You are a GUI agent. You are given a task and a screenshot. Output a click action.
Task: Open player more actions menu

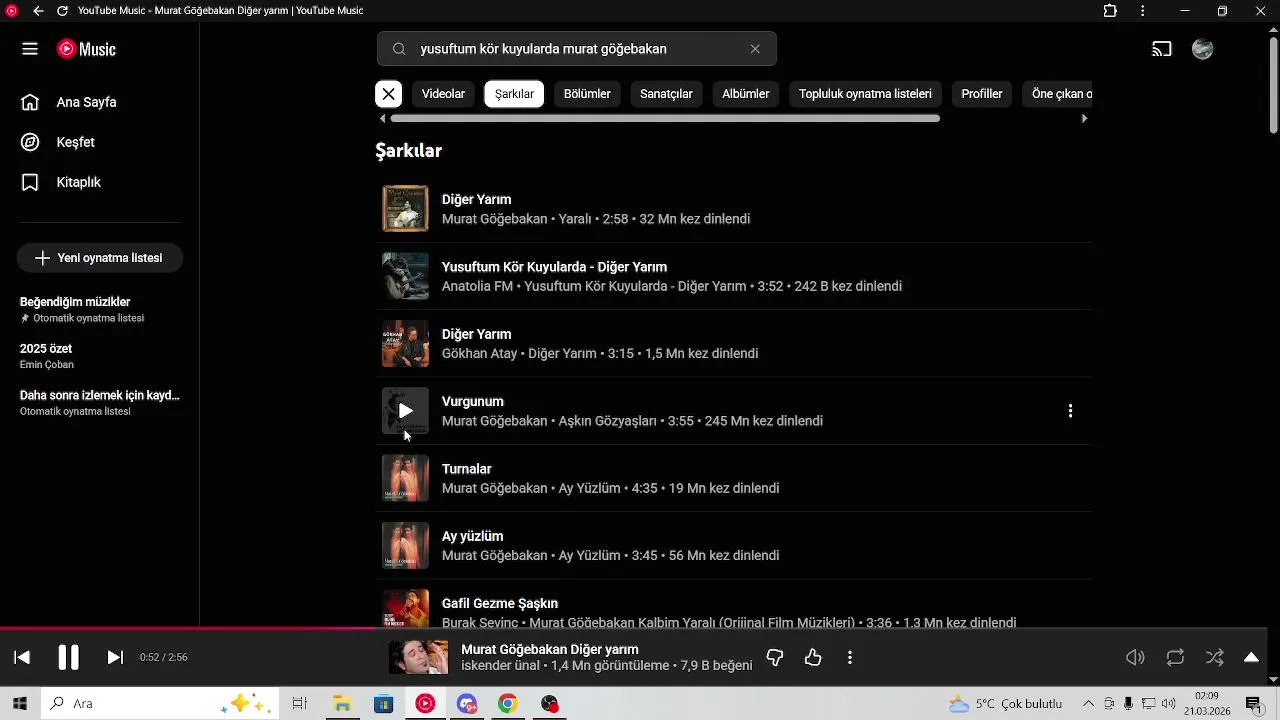pyautogui.click(x=850, y=657)
